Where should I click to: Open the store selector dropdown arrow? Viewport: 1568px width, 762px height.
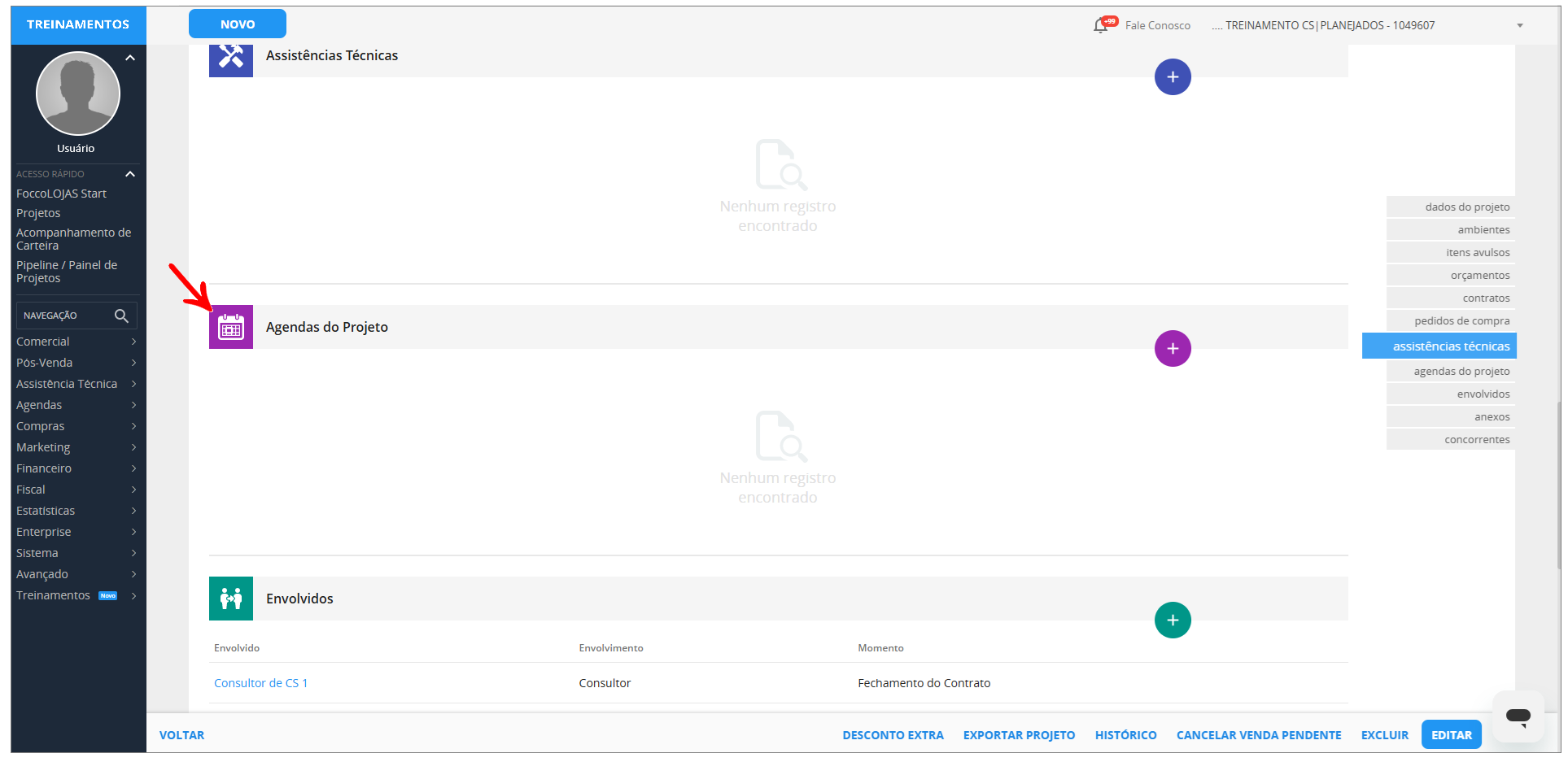coord(1519,26)
